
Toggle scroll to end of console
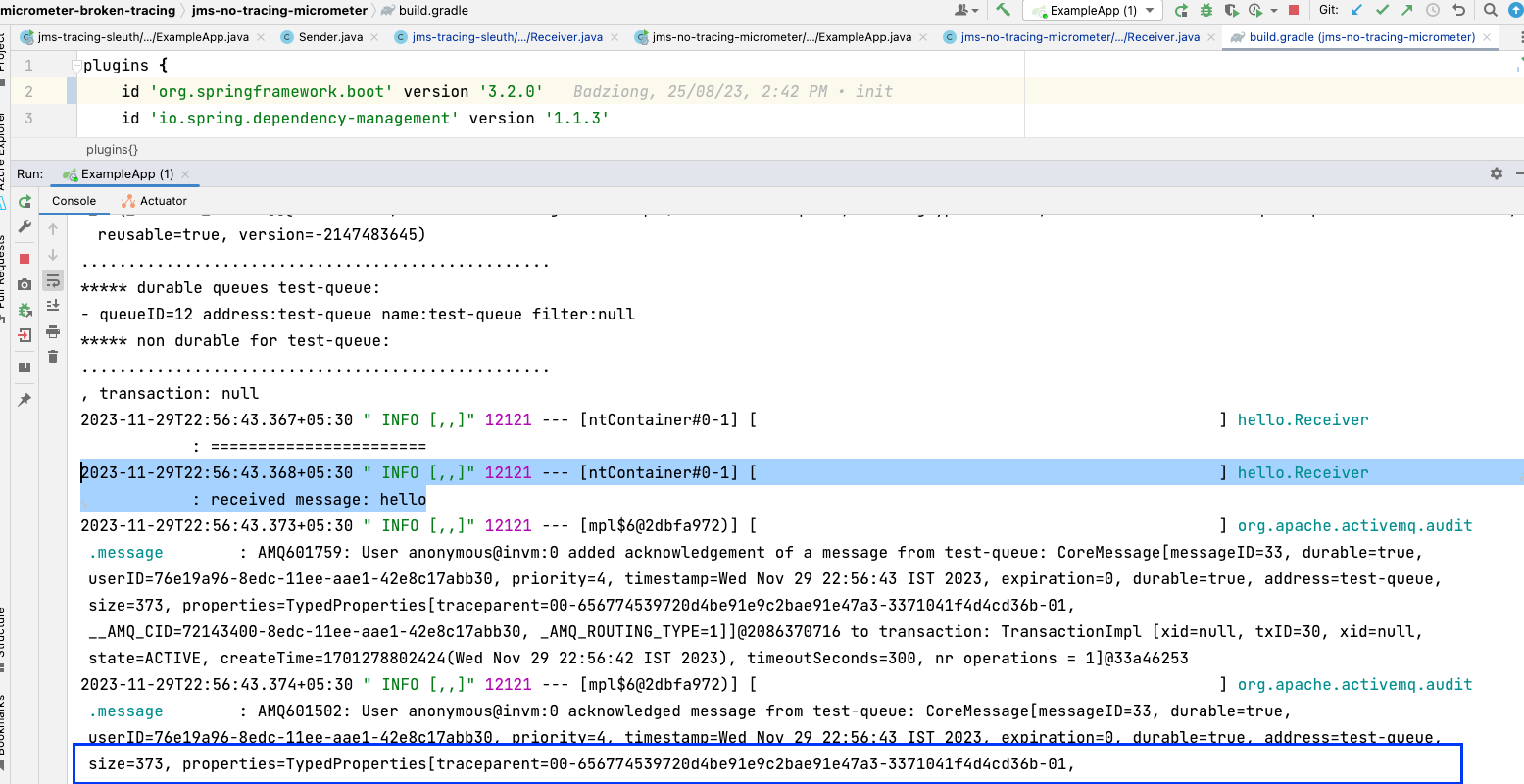[53, 306]
